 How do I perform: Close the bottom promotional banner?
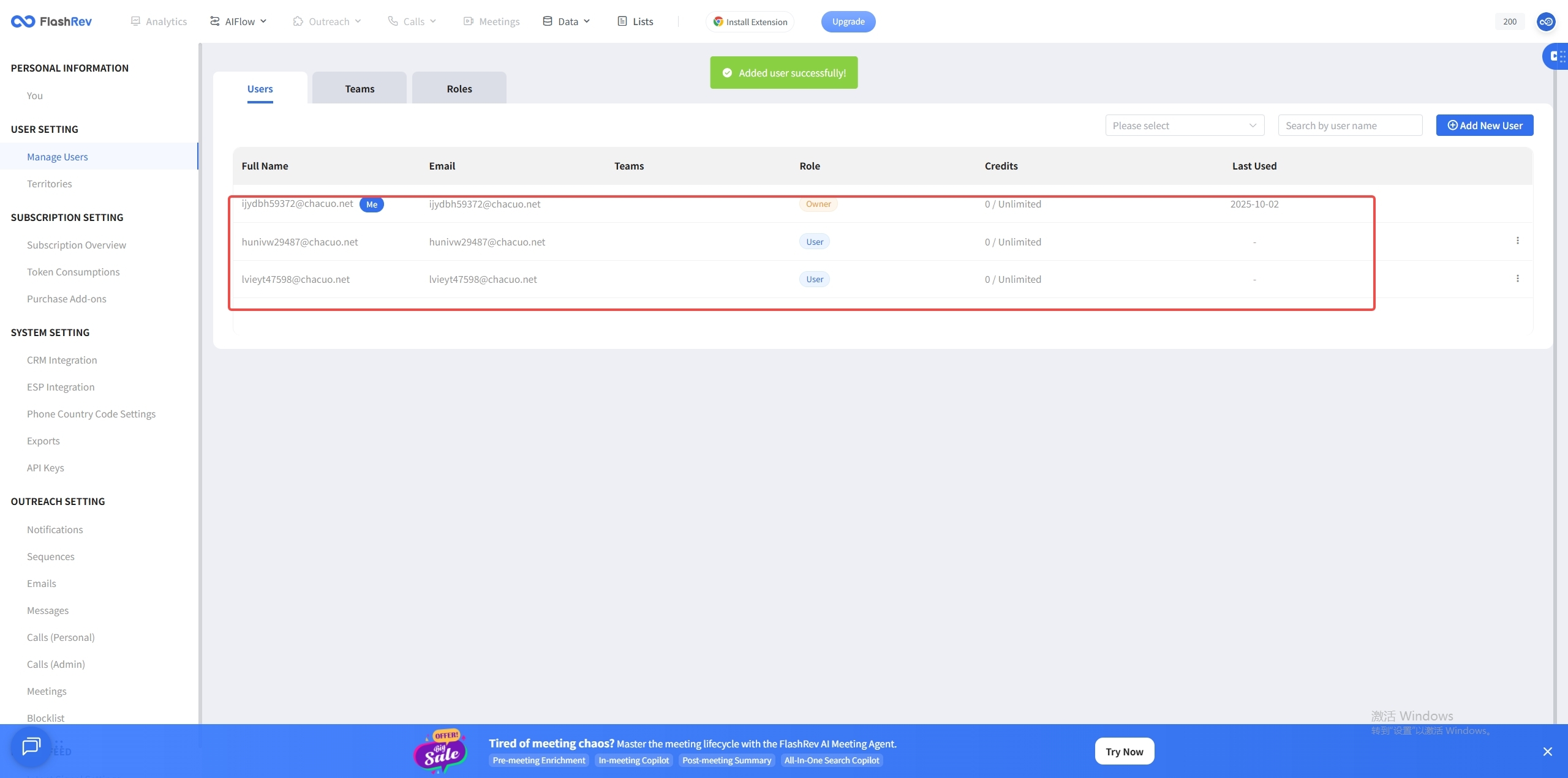(1547, 752)
